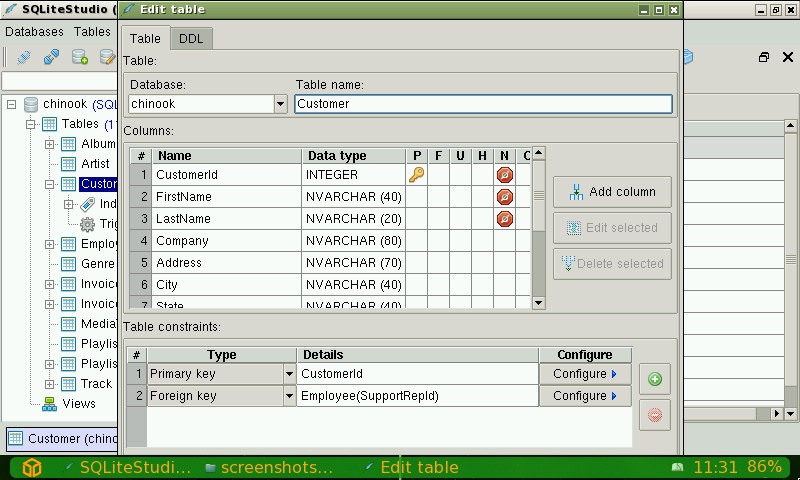Image resolution: width=800 pixels, height=480 pixels.
Task: Click the Artist table icon in the tree
Action: click(68, 164)
